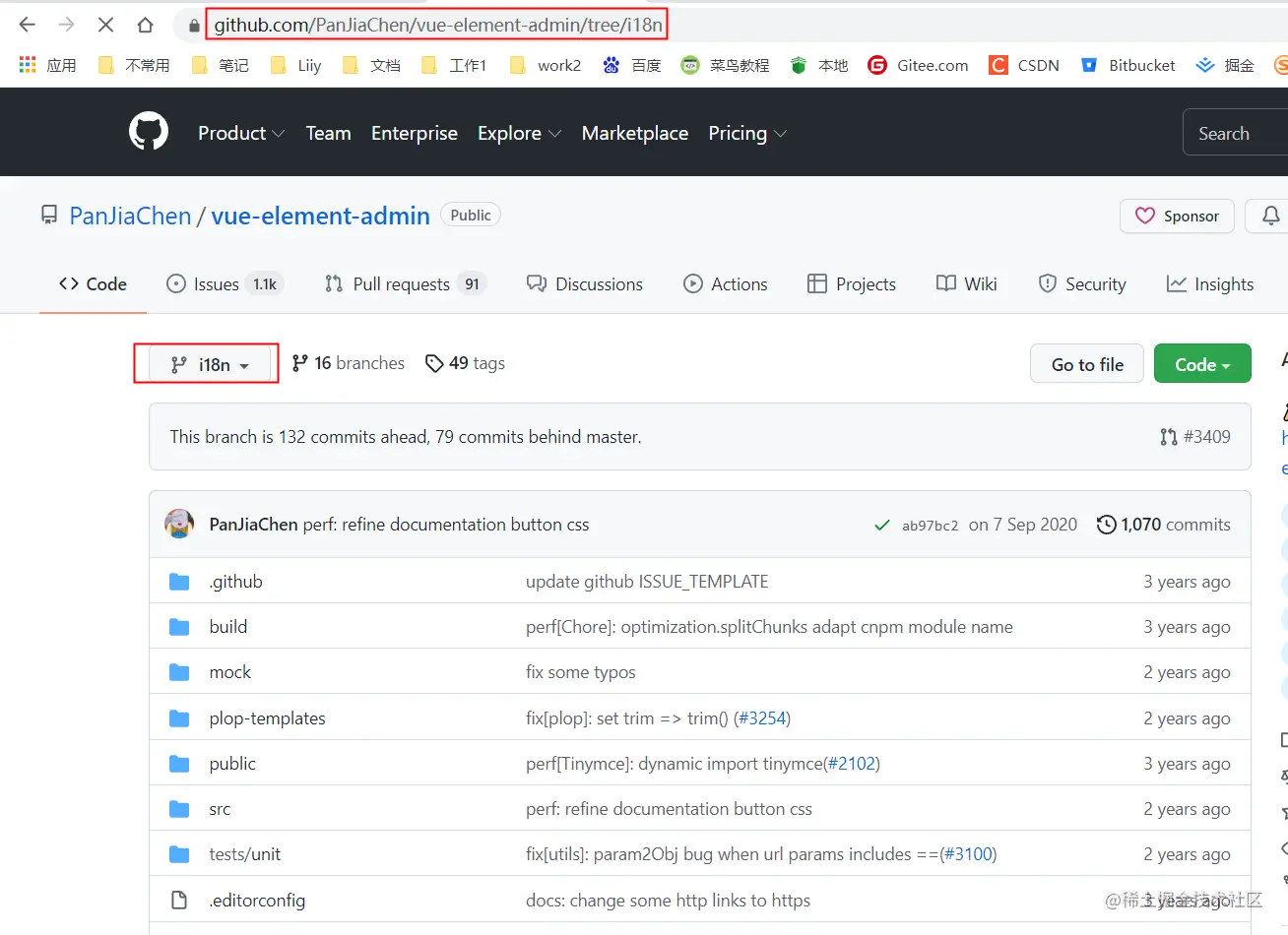The image size is (1288, 935).
Task: Open the Gitee.com bookmark
Action: (918, 65)
